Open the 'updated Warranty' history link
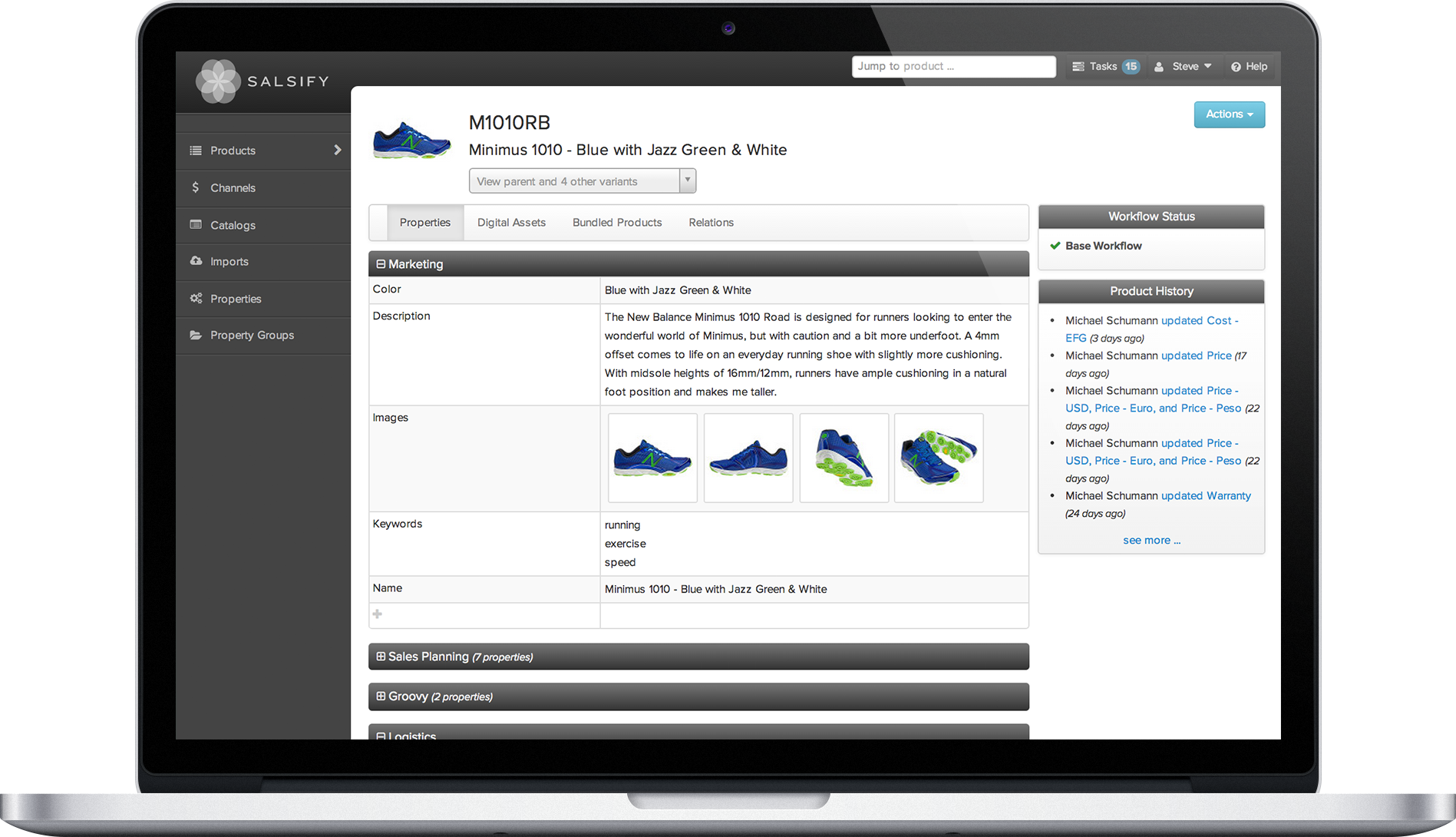1456x837 pixels. tap(1206, 496)
